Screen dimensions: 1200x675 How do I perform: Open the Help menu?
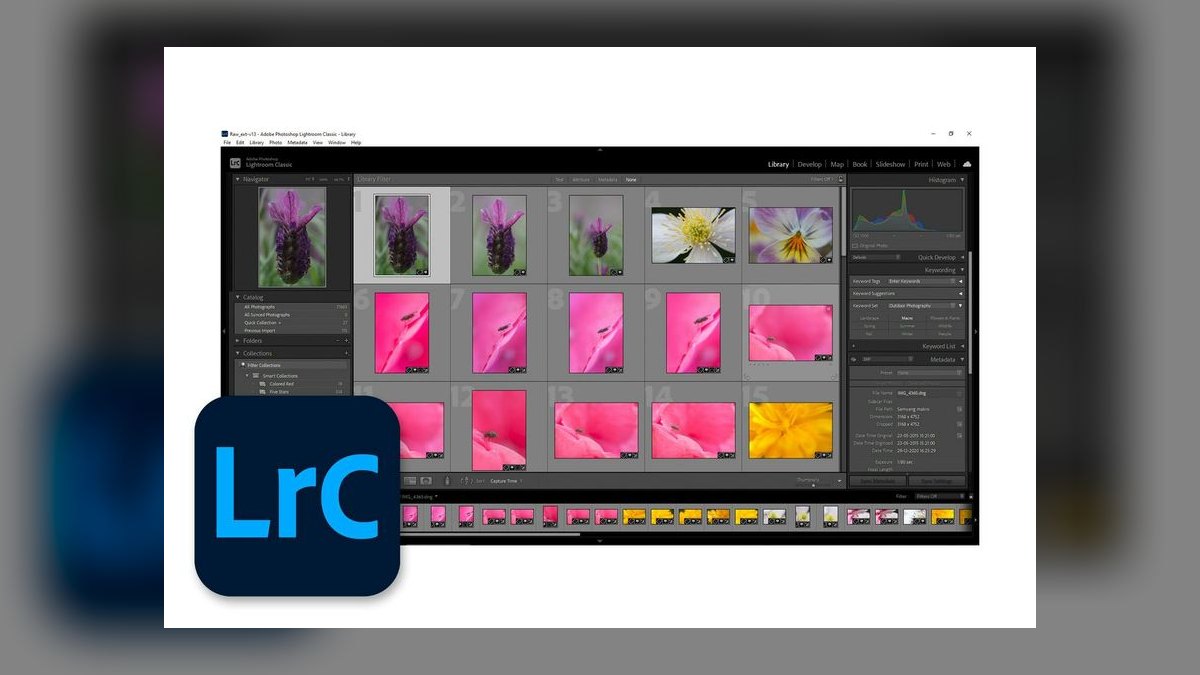tap(356, 143)
